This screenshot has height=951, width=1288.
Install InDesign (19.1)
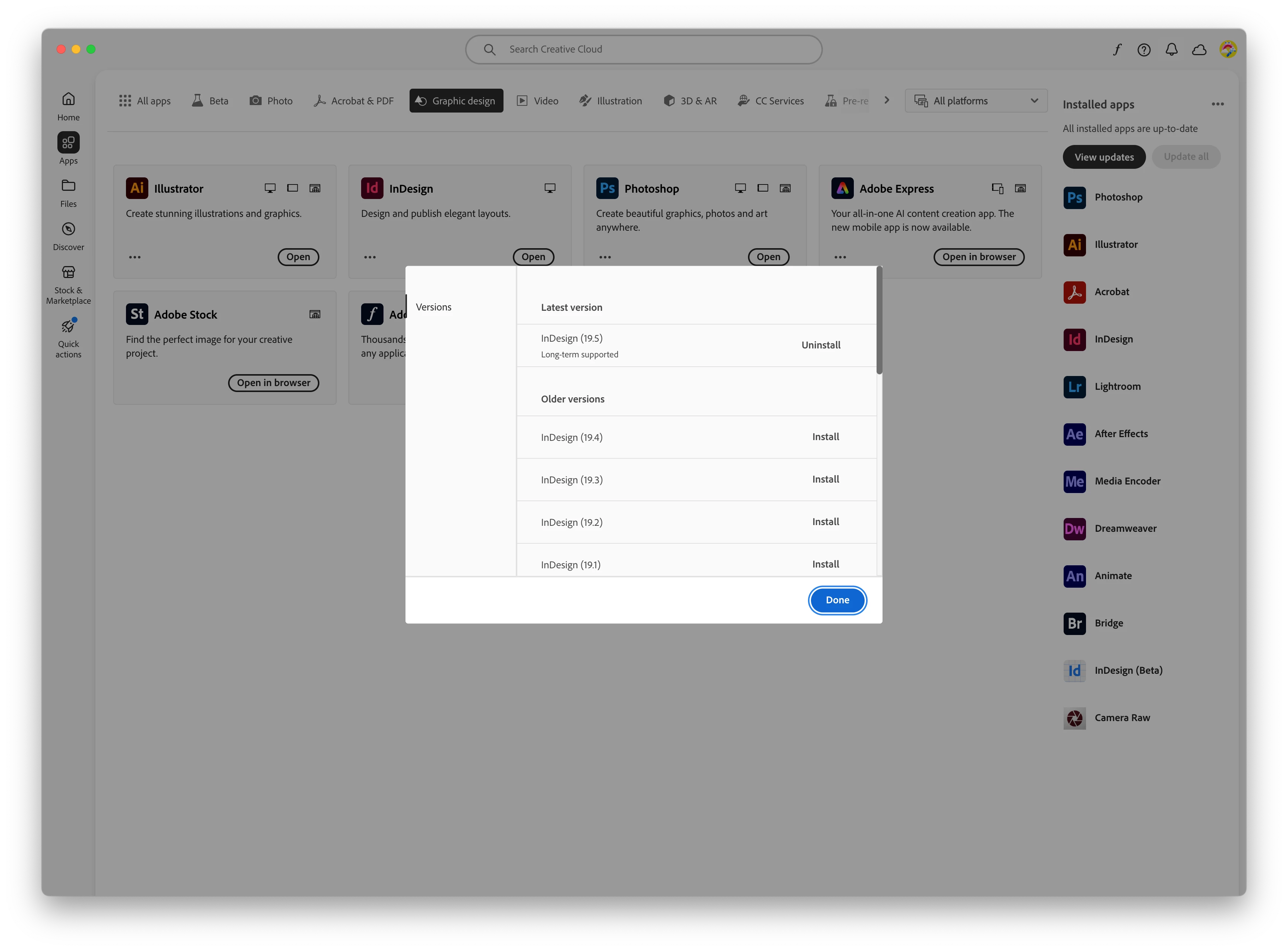pos(825,565)
